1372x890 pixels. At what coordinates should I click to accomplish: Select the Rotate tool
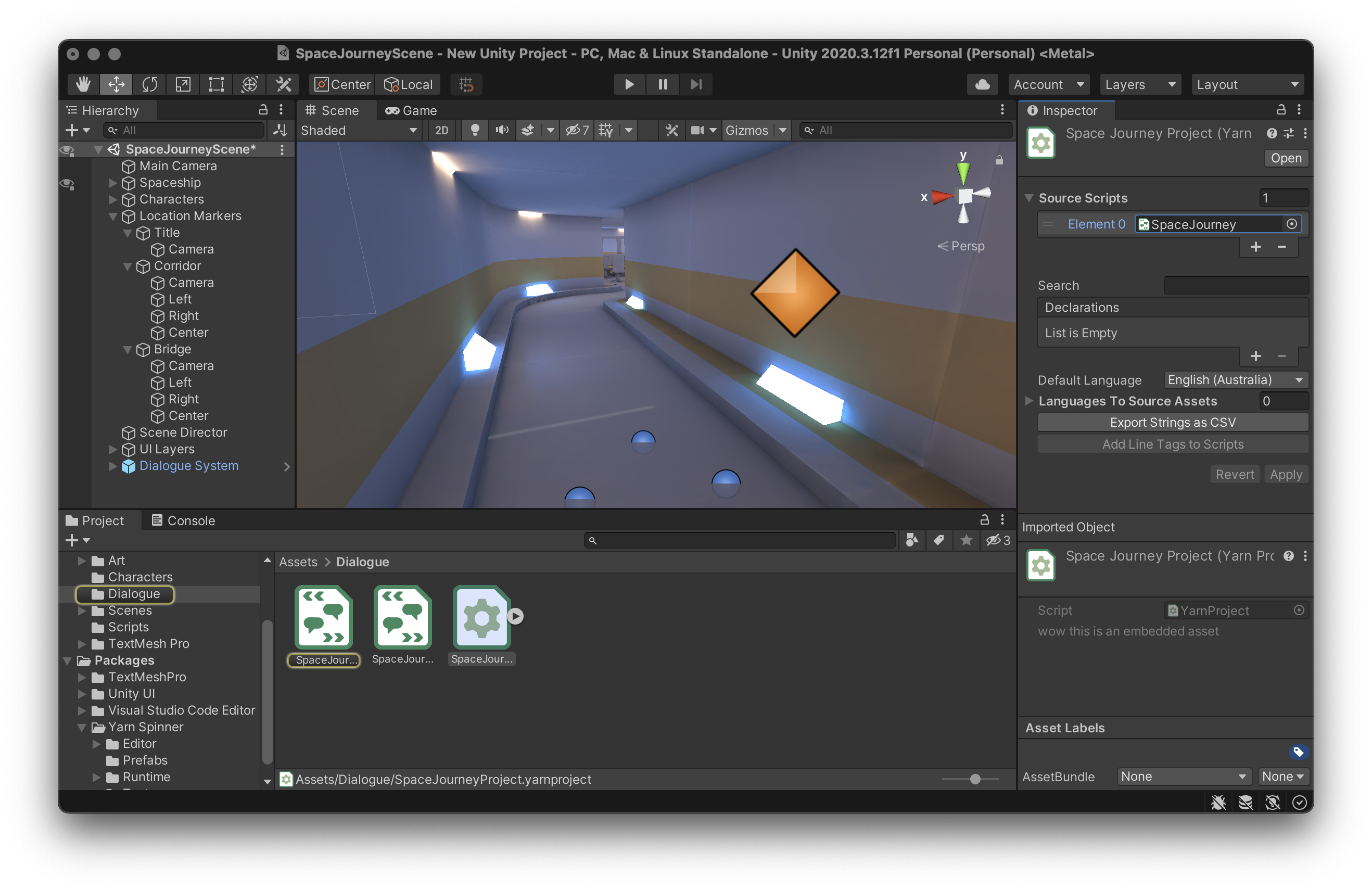click(149, 84)
